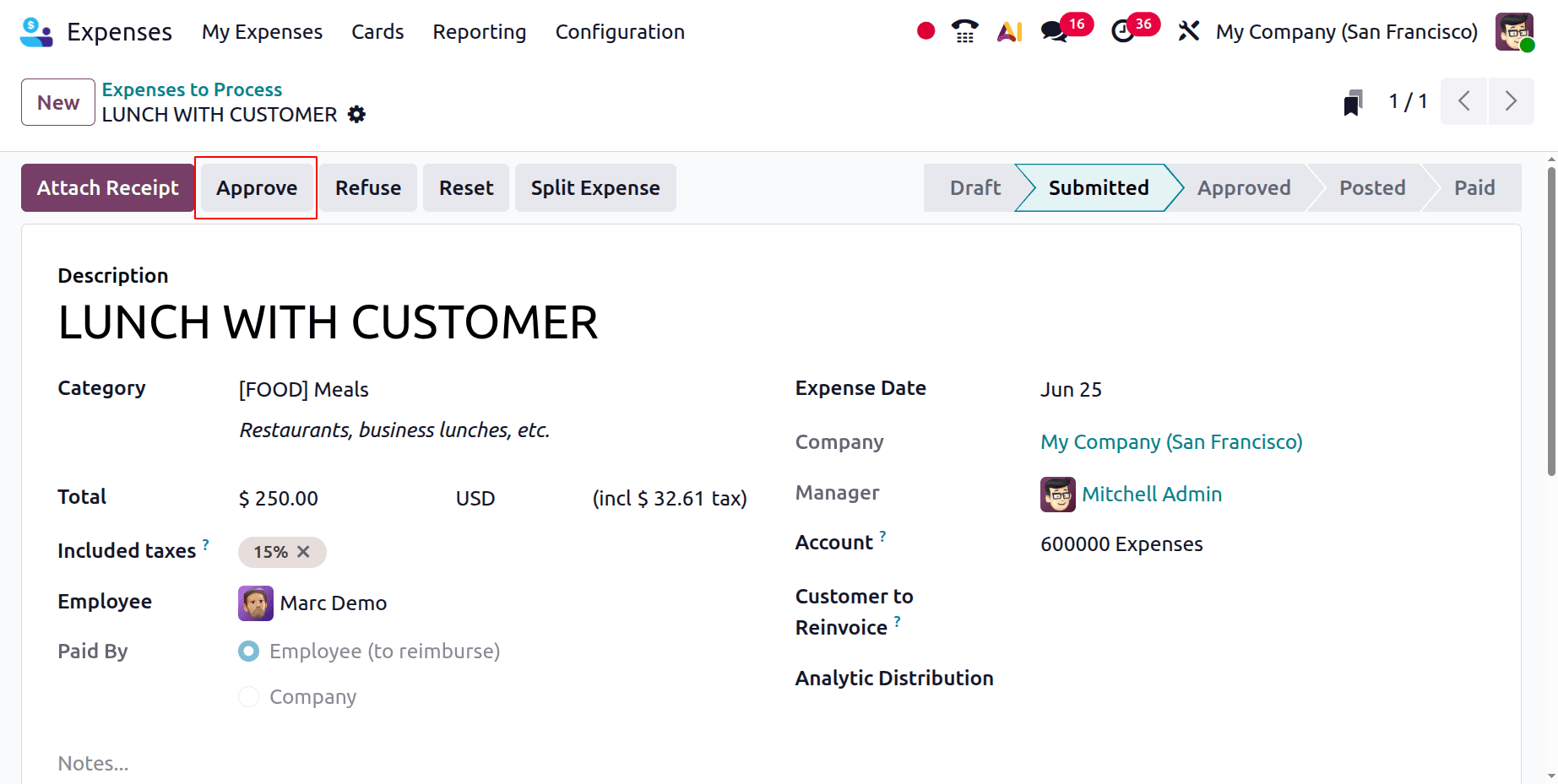Open the My Expenses menu

[x=262, y=32]
